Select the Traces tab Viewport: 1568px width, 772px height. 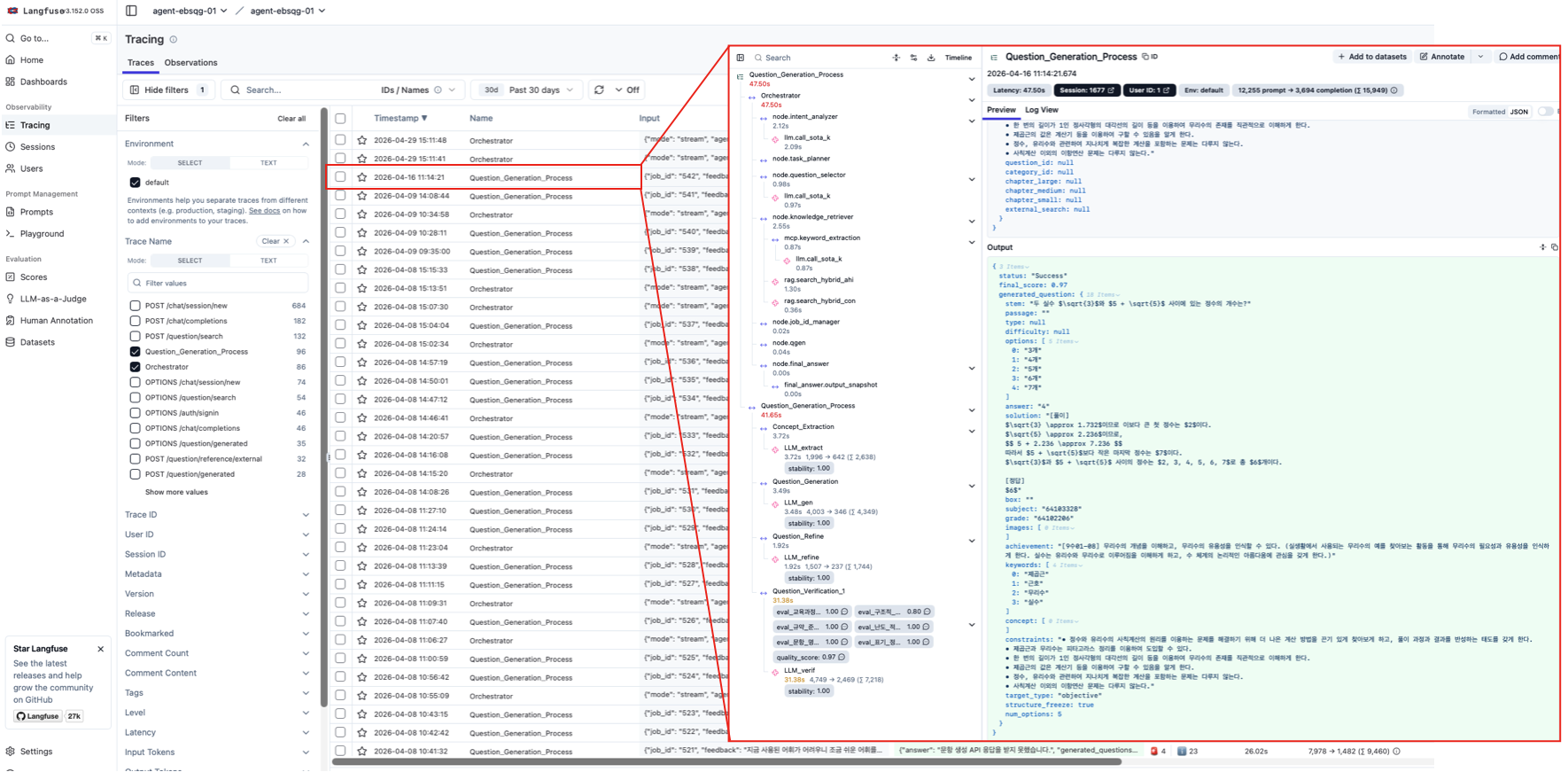tap(140, 63)
